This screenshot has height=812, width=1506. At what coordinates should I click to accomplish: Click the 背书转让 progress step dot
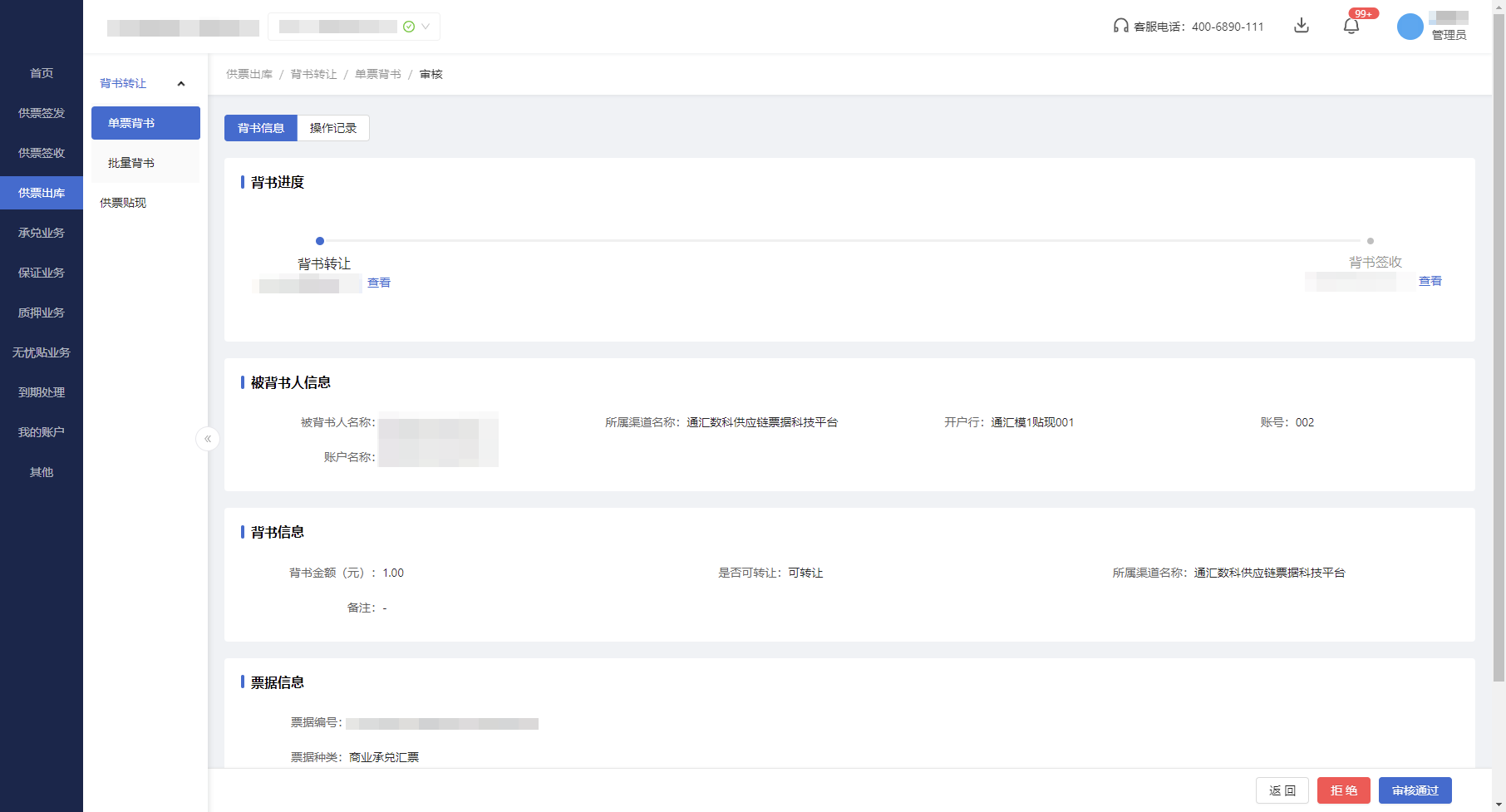click(320, 241)
